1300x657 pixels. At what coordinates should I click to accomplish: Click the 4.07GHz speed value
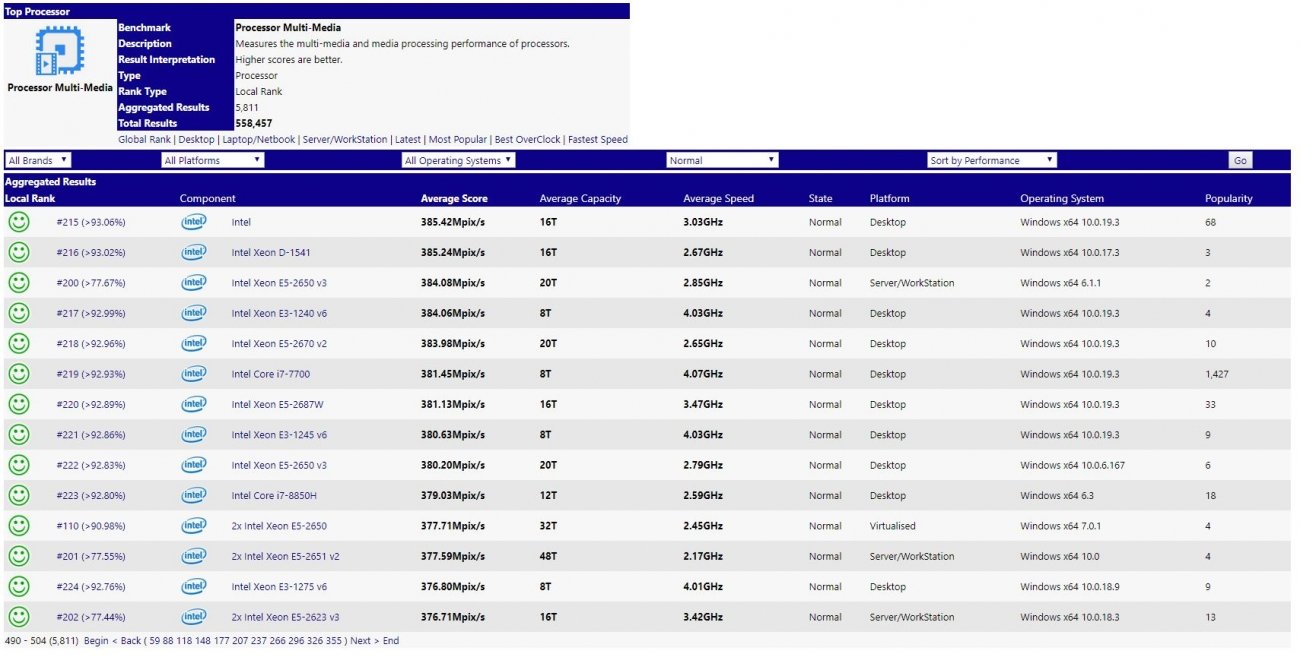703,374
